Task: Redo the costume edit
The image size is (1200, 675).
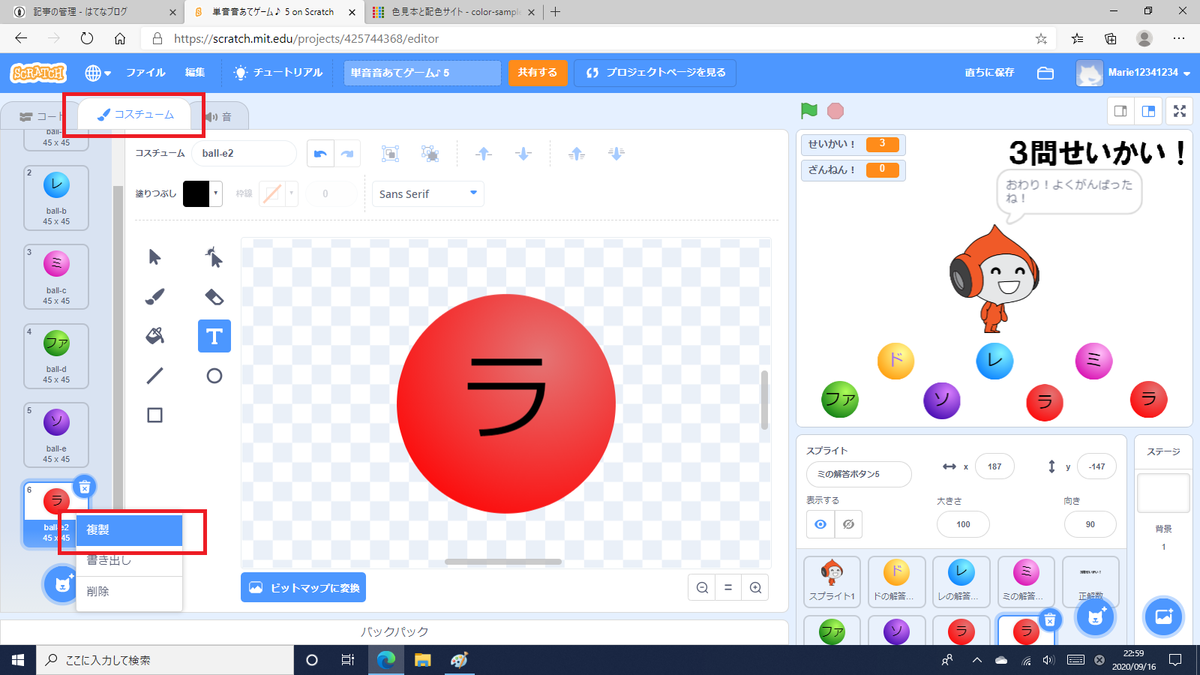Action: (347, 154)
